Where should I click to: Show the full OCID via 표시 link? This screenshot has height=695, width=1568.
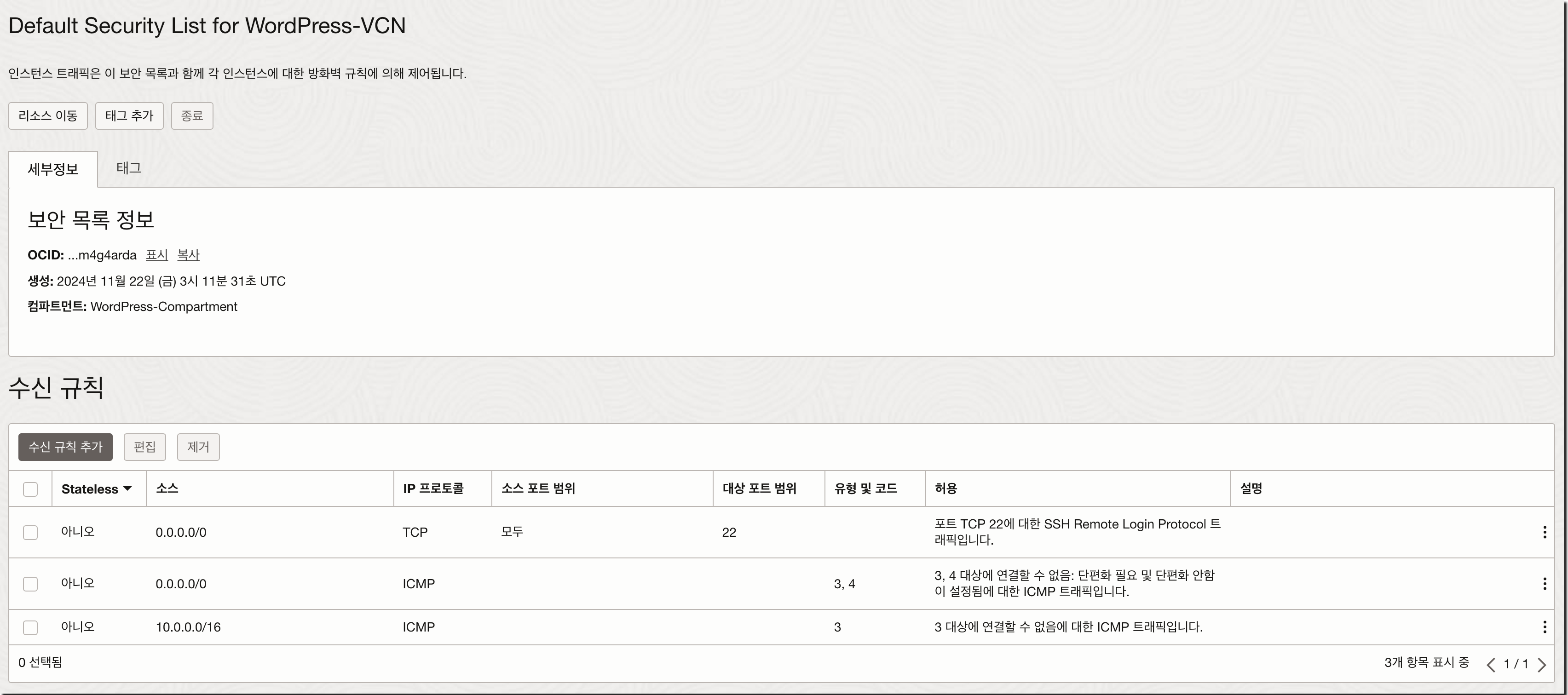(x=157, y=255)
